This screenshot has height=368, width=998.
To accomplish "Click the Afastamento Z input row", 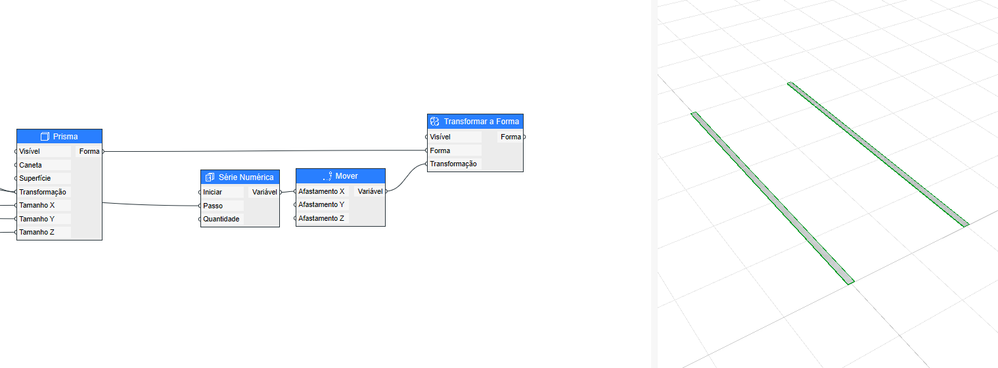I will 323,218.
